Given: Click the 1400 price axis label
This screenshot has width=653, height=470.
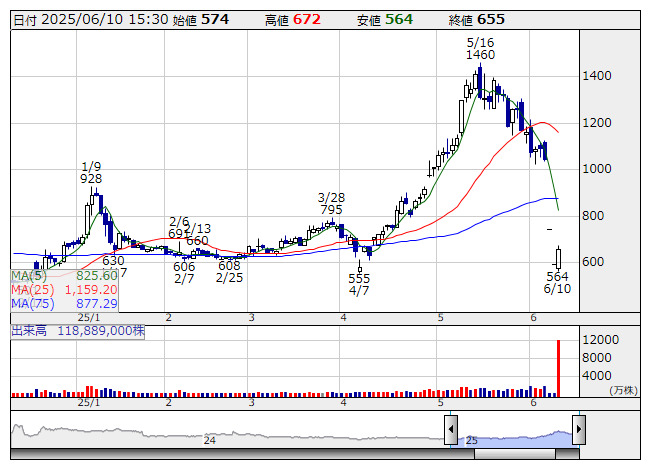Looking at the screenshot, I should (x=597, y=76).
